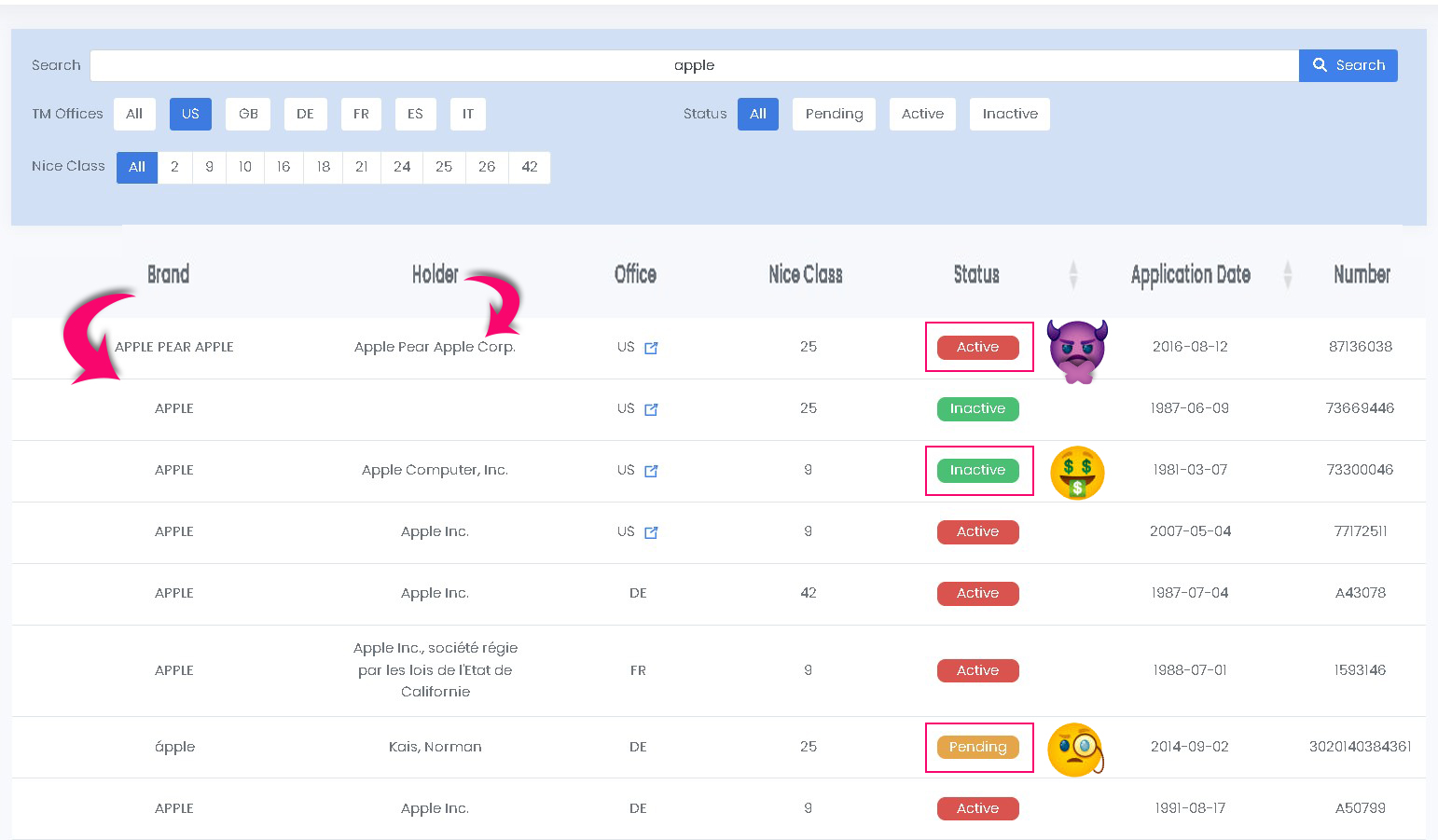Sort table by Status column arrows

point(1073,274)
